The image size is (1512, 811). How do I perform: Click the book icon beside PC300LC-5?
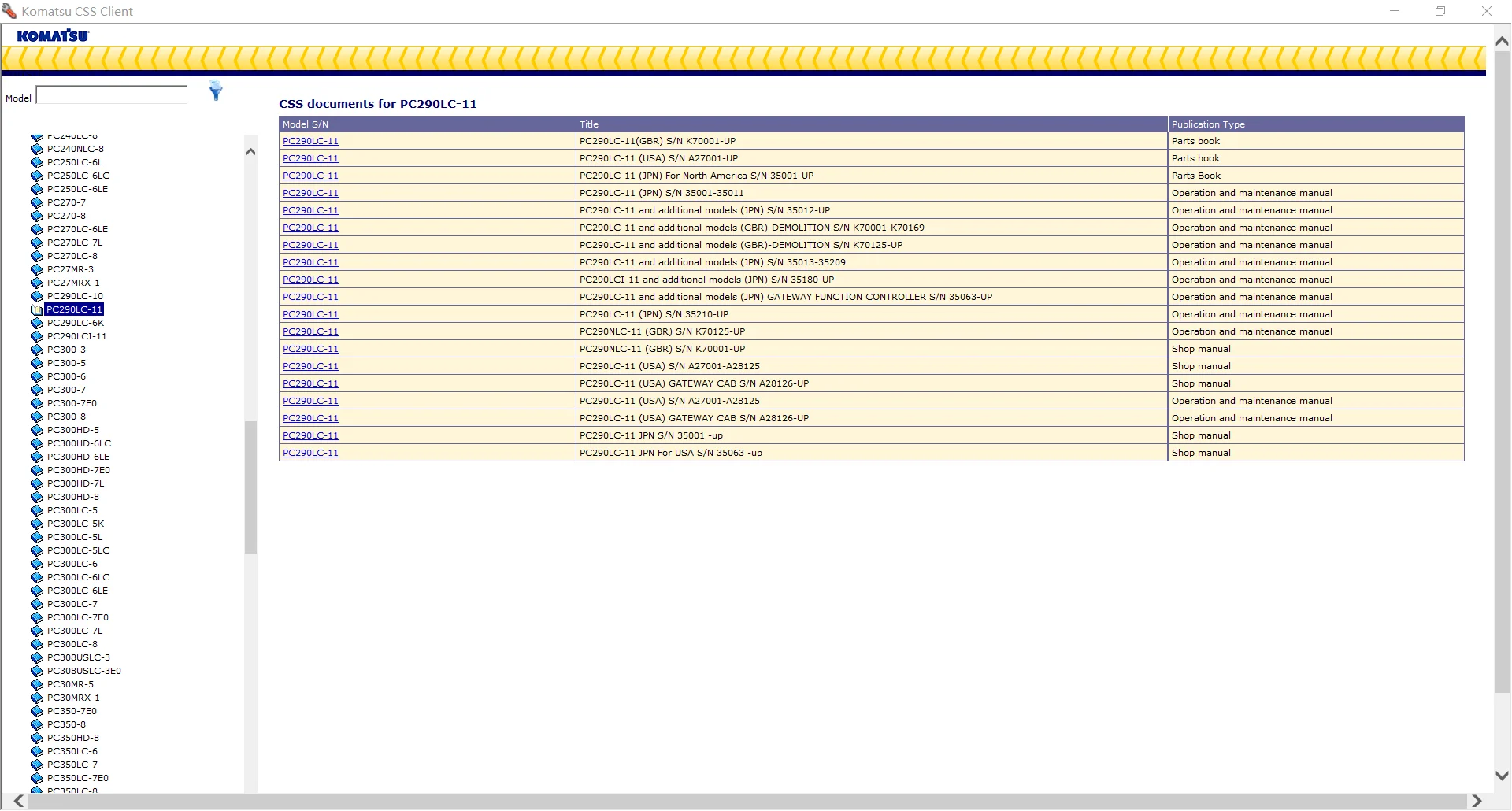(36, 510)
